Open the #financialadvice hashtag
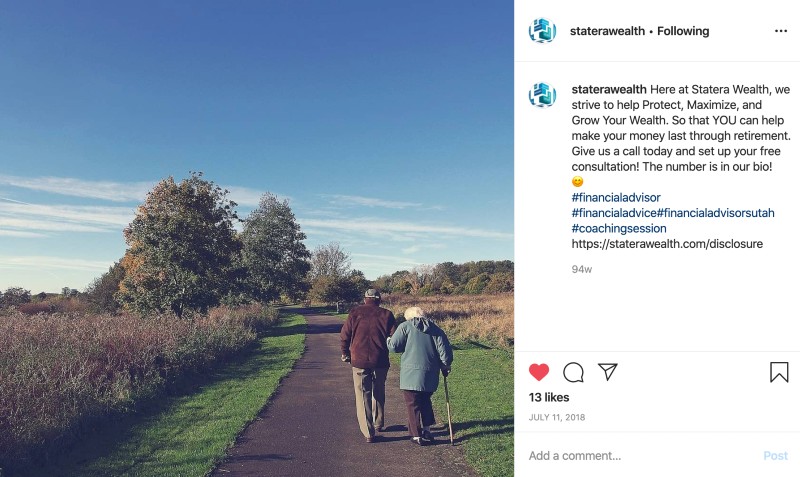 (614, 213)
